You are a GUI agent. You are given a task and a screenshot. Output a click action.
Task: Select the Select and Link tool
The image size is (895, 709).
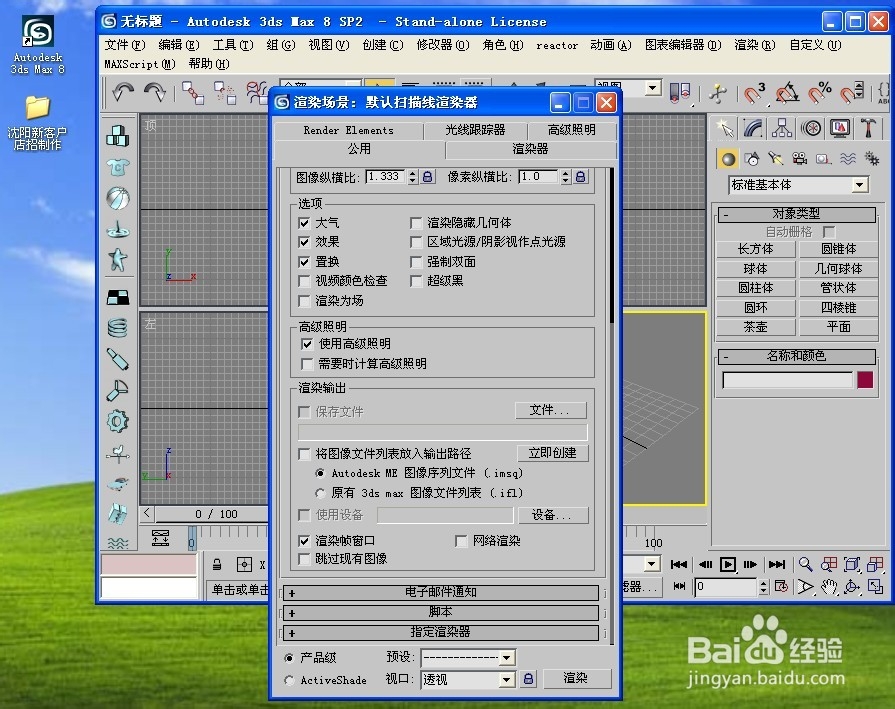193,92
